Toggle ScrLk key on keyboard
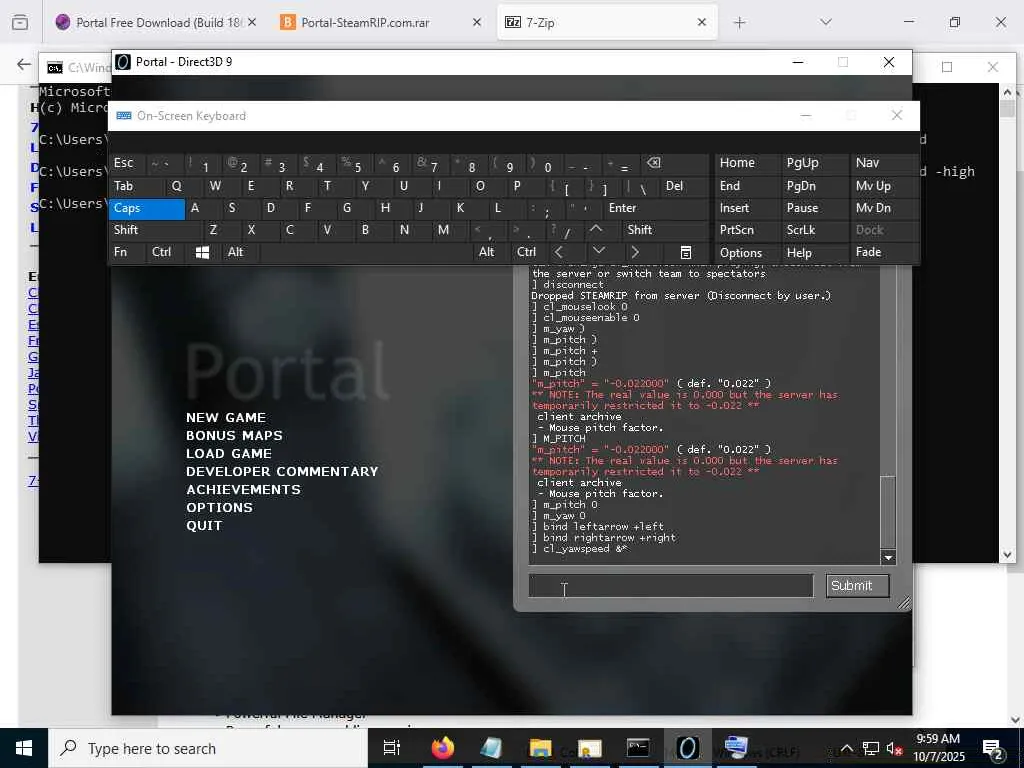 813,230
